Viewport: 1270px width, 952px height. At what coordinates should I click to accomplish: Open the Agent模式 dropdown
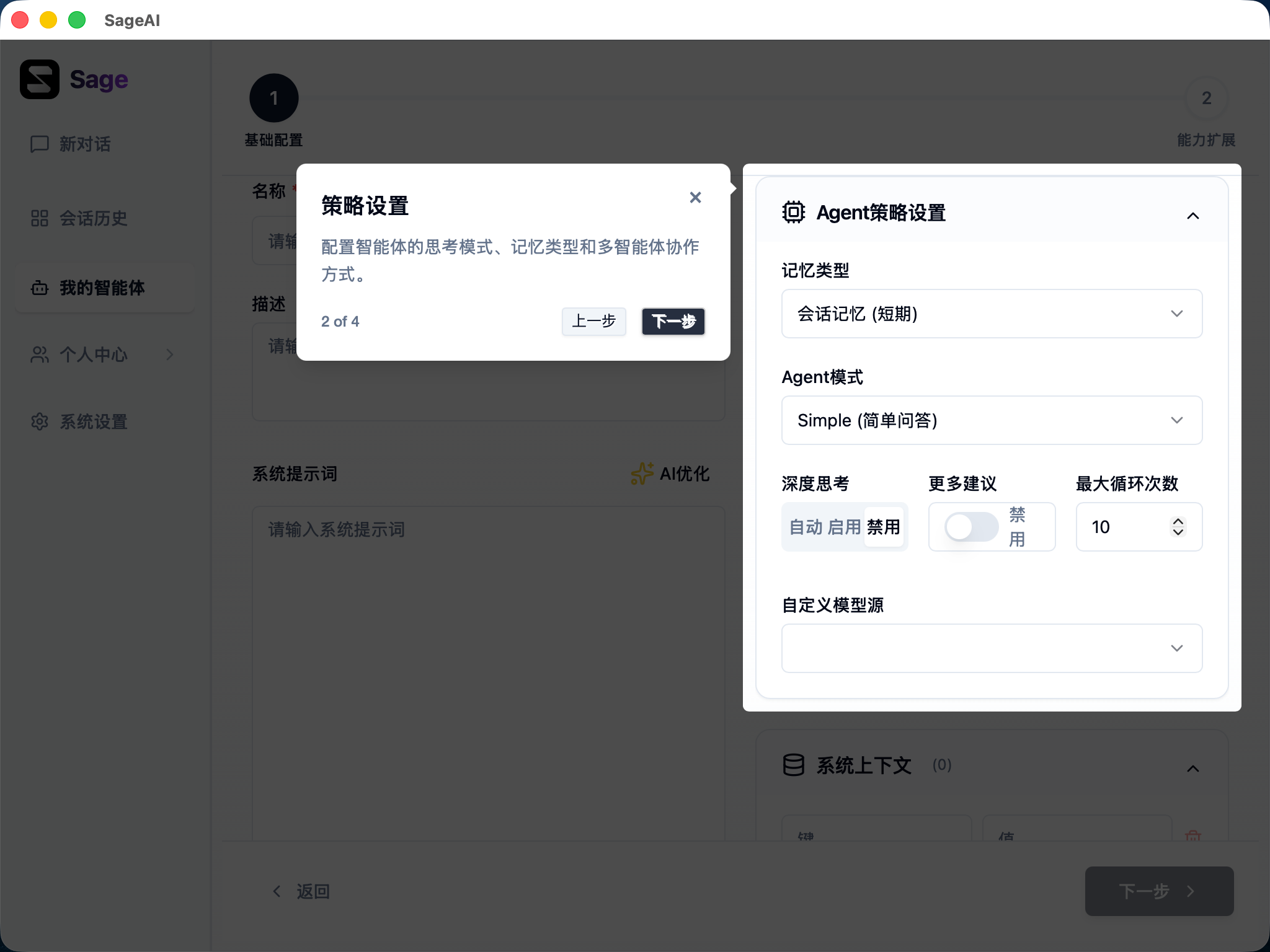pyautogui.click(x=990, y=420)
